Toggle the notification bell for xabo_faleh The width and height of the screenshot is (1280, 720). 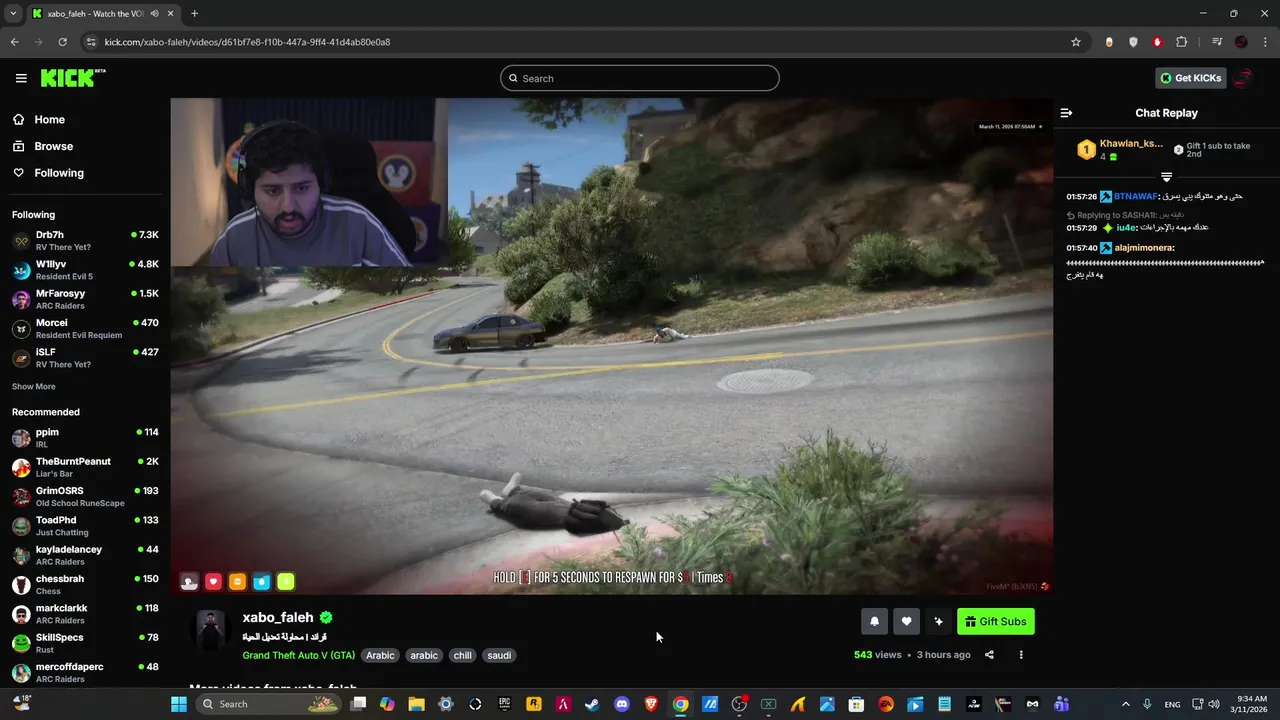(x=874, y=621)
